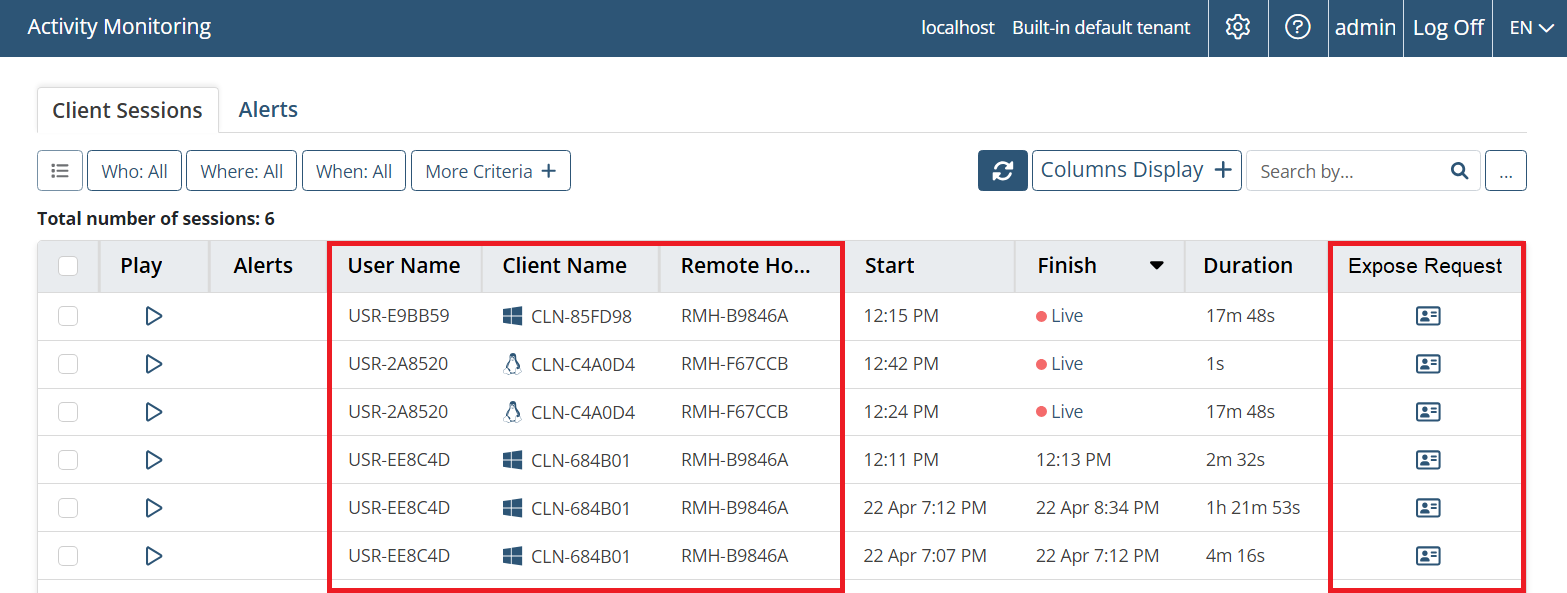This screenshot has width=1567, height=593.
Task: Click the search magnifier icon
Action: [x=1459, y=171]
